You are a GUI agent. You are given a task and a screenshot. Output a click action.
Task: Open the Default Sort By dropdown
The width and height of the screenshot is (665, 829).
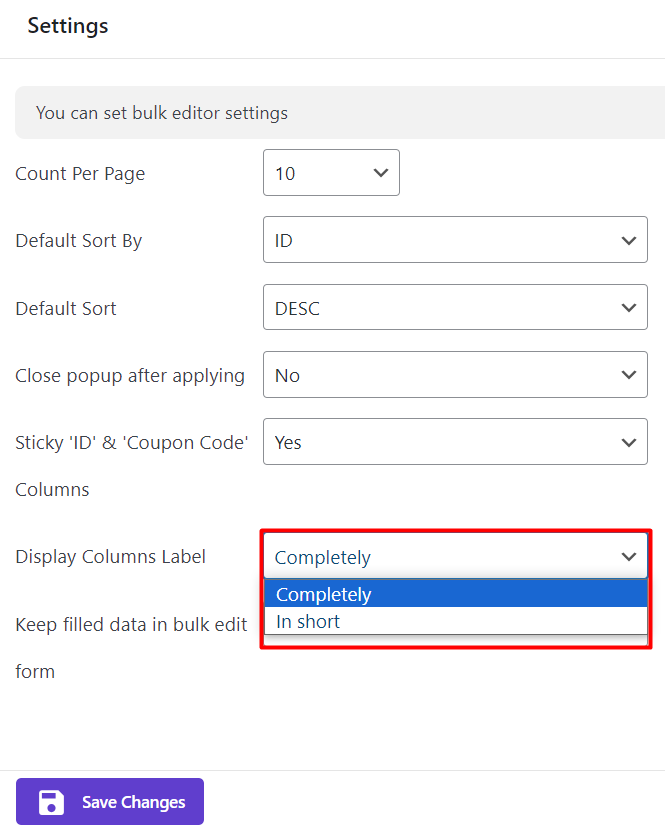455,240
